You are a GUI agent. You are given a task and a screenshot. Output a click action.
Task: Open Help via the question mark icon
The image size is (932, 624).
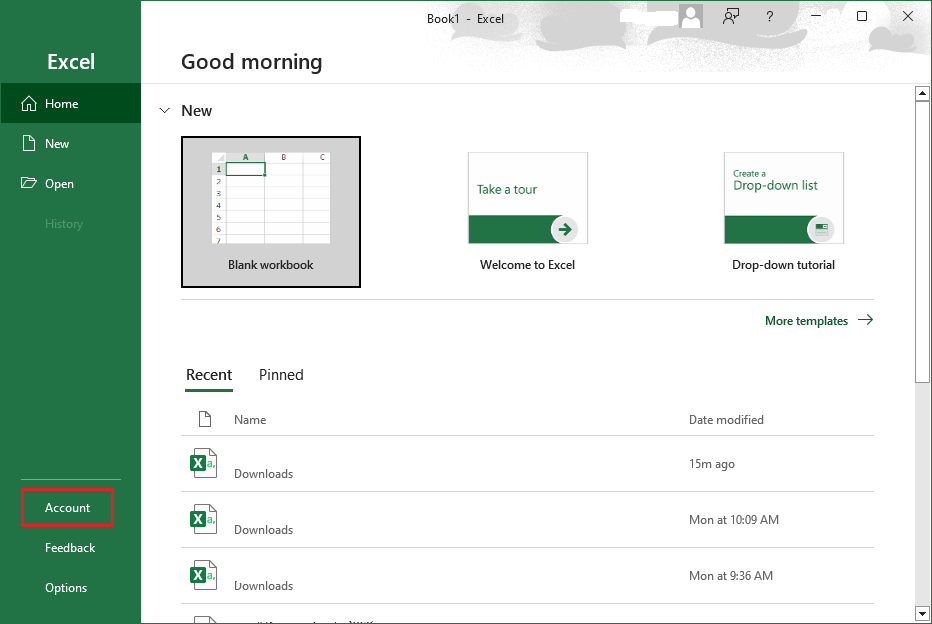pyautogui.click(x=769, y=17)
